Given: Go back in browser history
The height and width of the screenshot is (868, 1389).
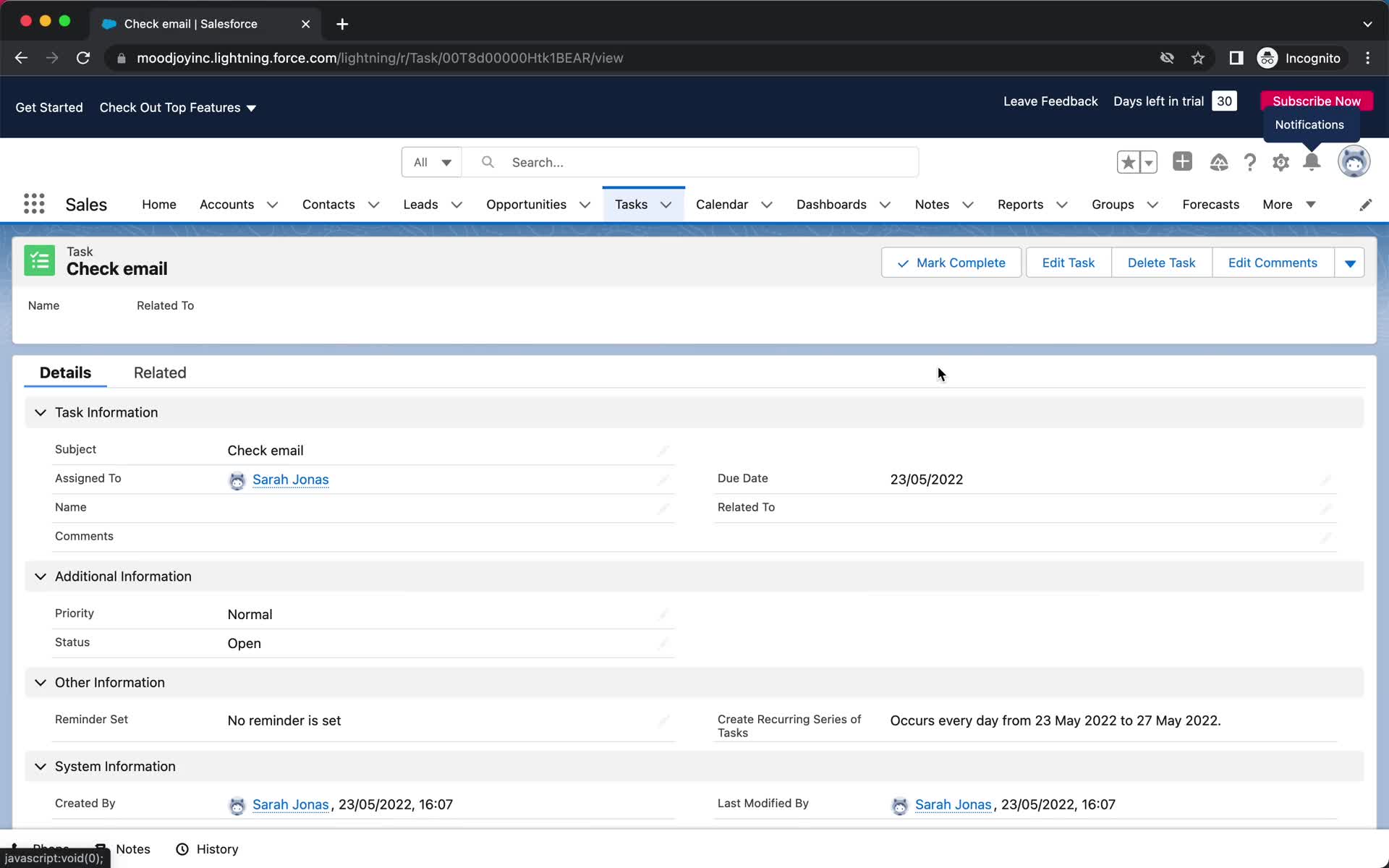Looking at the screenshot, I should click(x=21, y=58).
